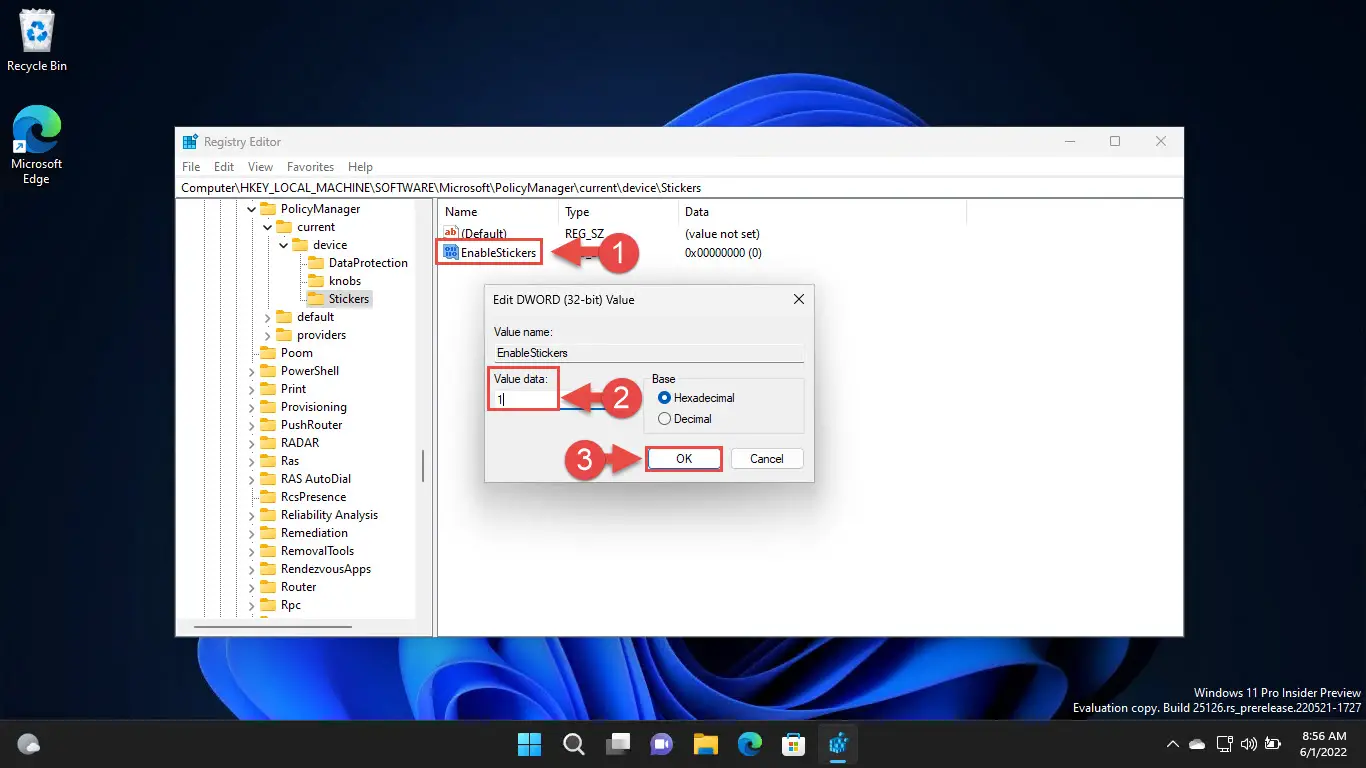Select the PushRouter tree item
Screen dimensions: 1366x768
click(x=313, y=425)
